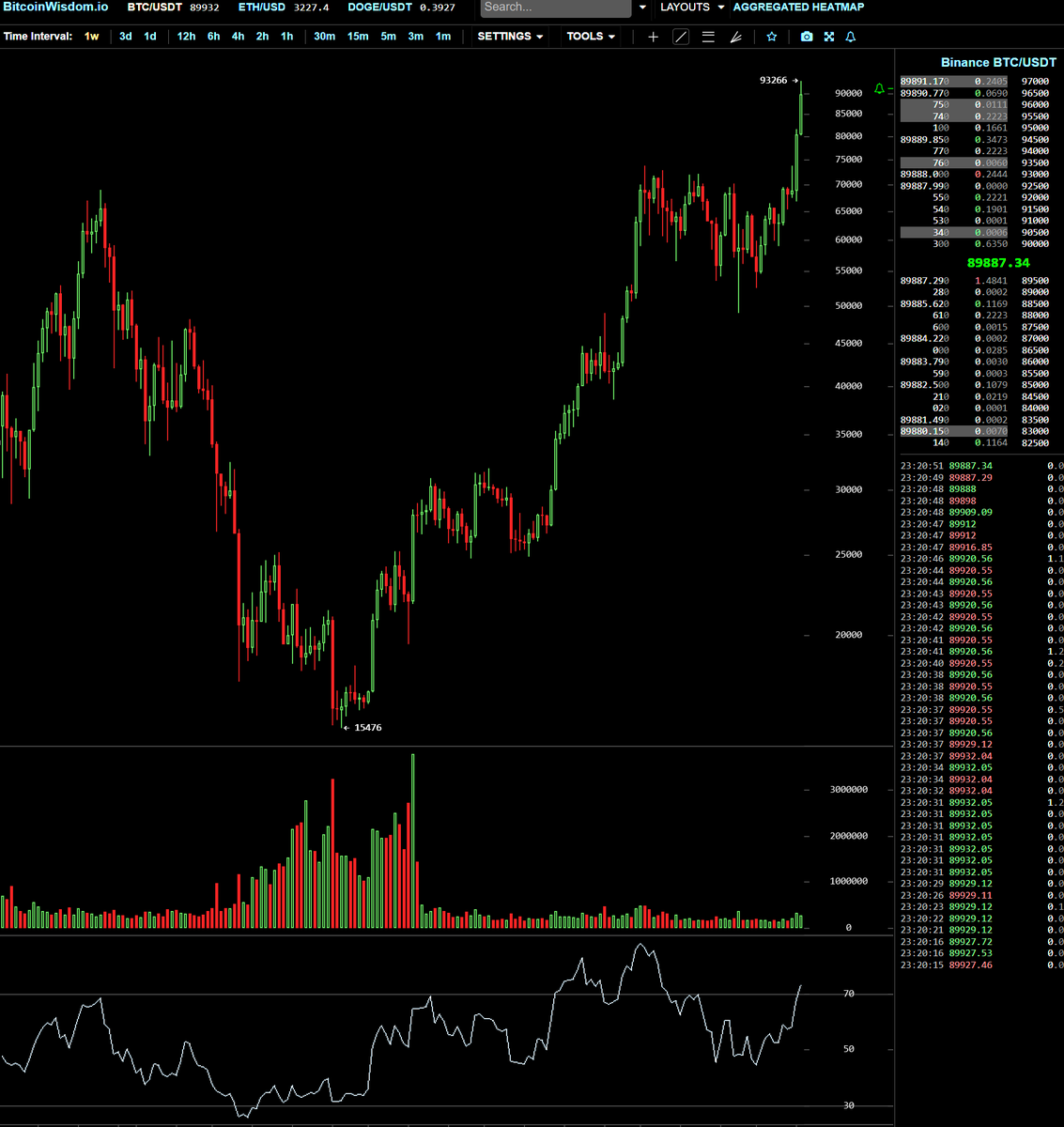Switch time interval to 1h
Viewport: 1064px width, 1127px height.
tap(286, 37)
